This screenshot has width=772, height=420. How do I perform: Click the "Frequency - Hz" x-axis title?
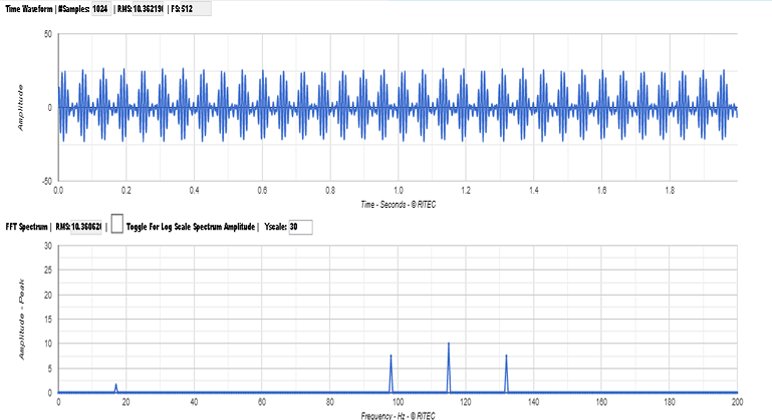point(397,414)
